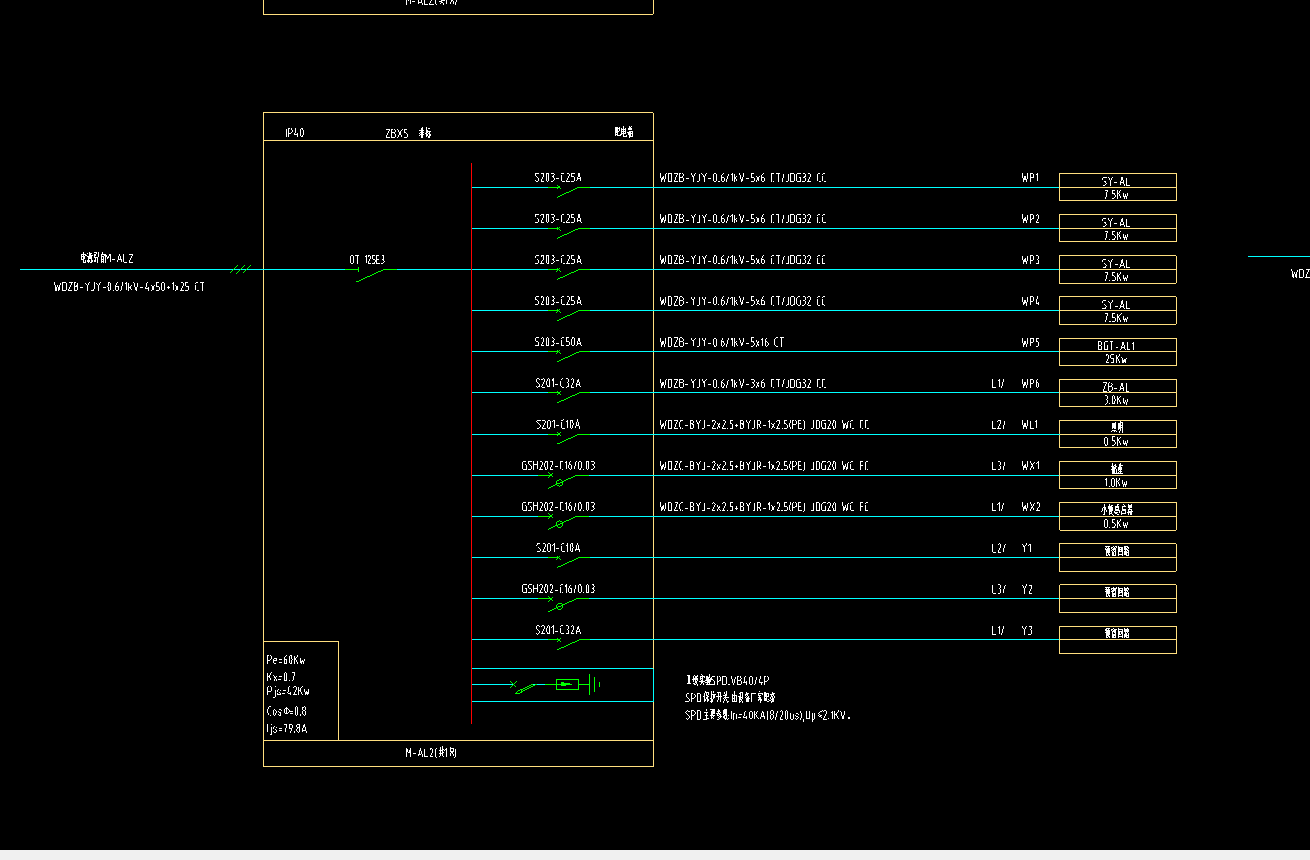Click the WDZB-YJY-0.6/1kV-5x16 CT cable text
Image resolution: width=1310 pixels, height=860 pixels.
coord(722,342)
